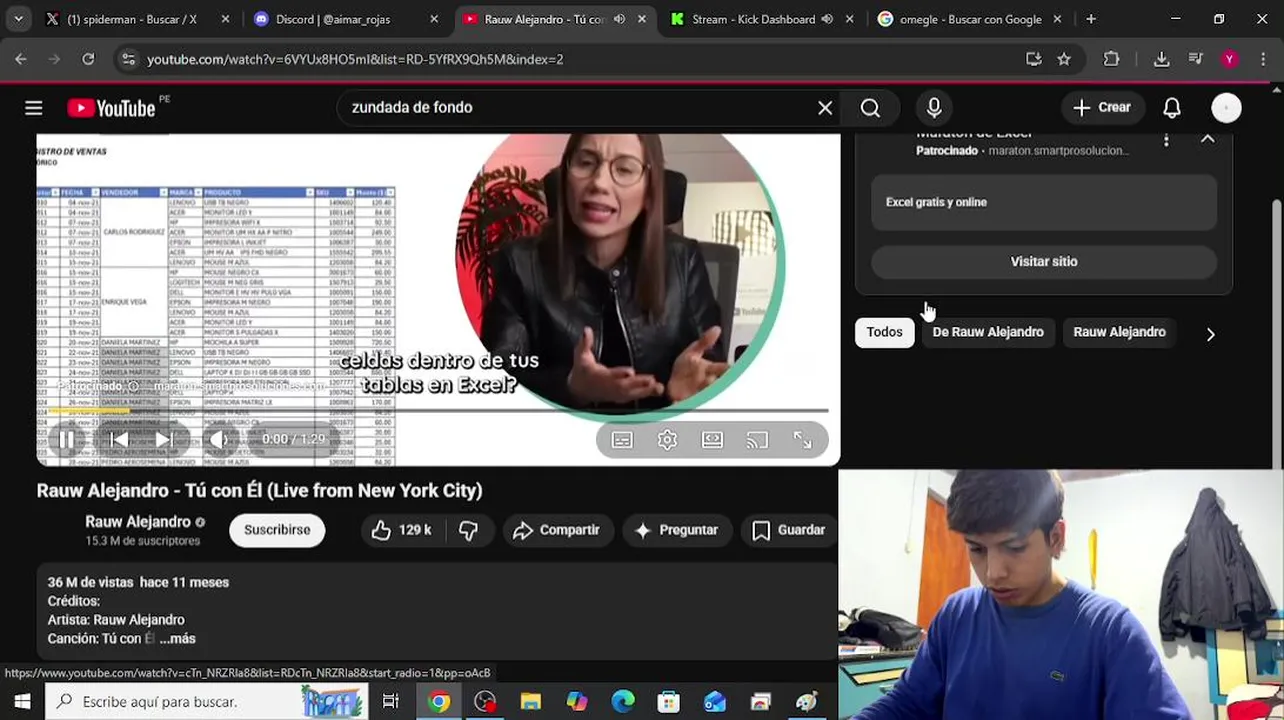Viewport: 1284px width, 720px height.
Task: Open the player settings gear
Action: [x=667, y=440]
